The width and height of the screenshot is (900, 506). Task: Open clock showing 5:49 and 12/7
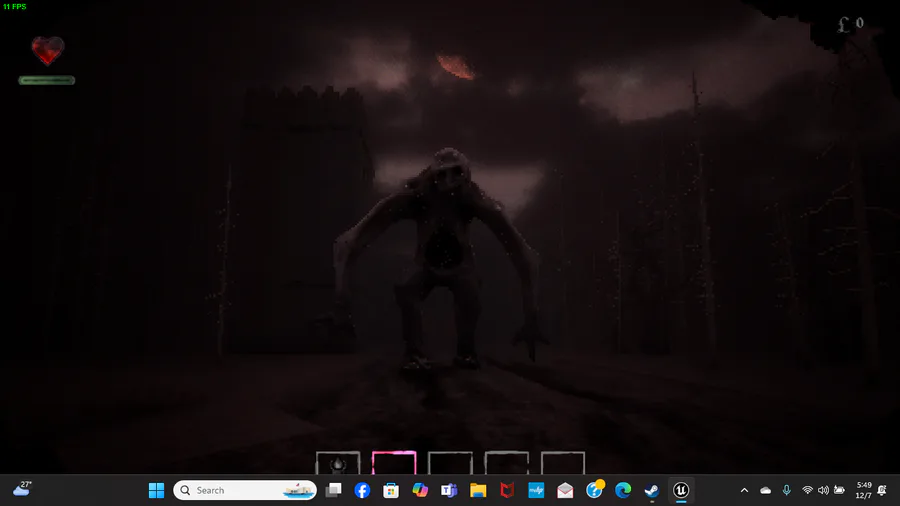(864, 491)
